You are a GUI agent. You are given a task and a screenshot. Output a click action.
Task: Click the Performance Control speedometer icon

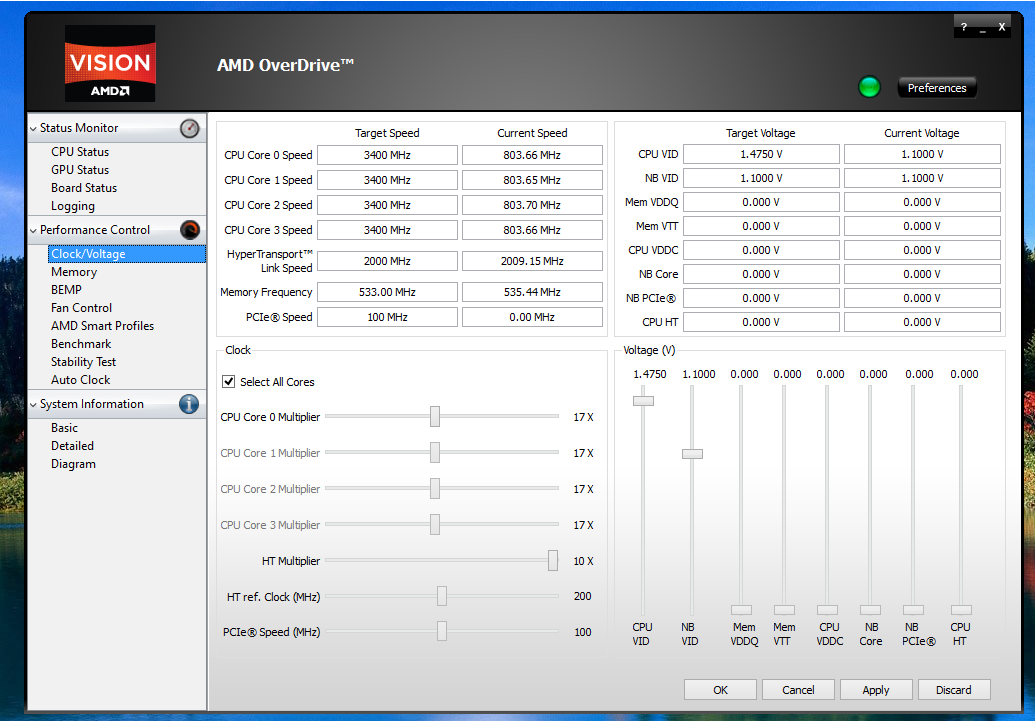pos(190,230)
